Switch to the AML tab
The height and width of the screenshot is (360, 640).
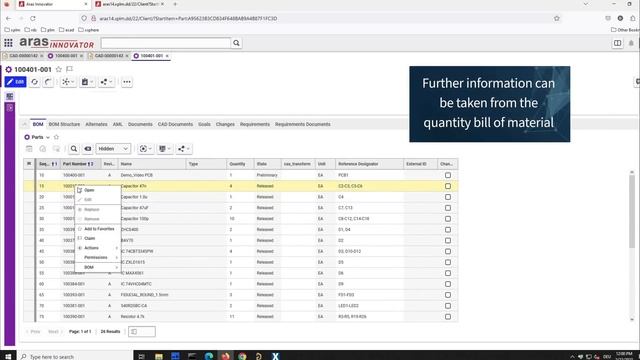(x=118, y=124)
